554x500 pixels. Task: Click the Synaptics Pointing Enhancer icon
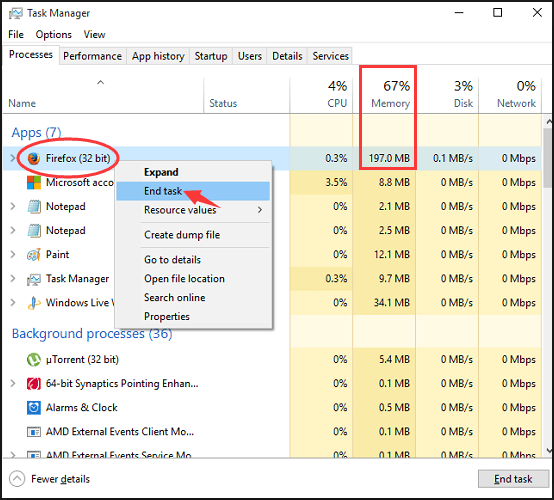click(x=34, y=384)
